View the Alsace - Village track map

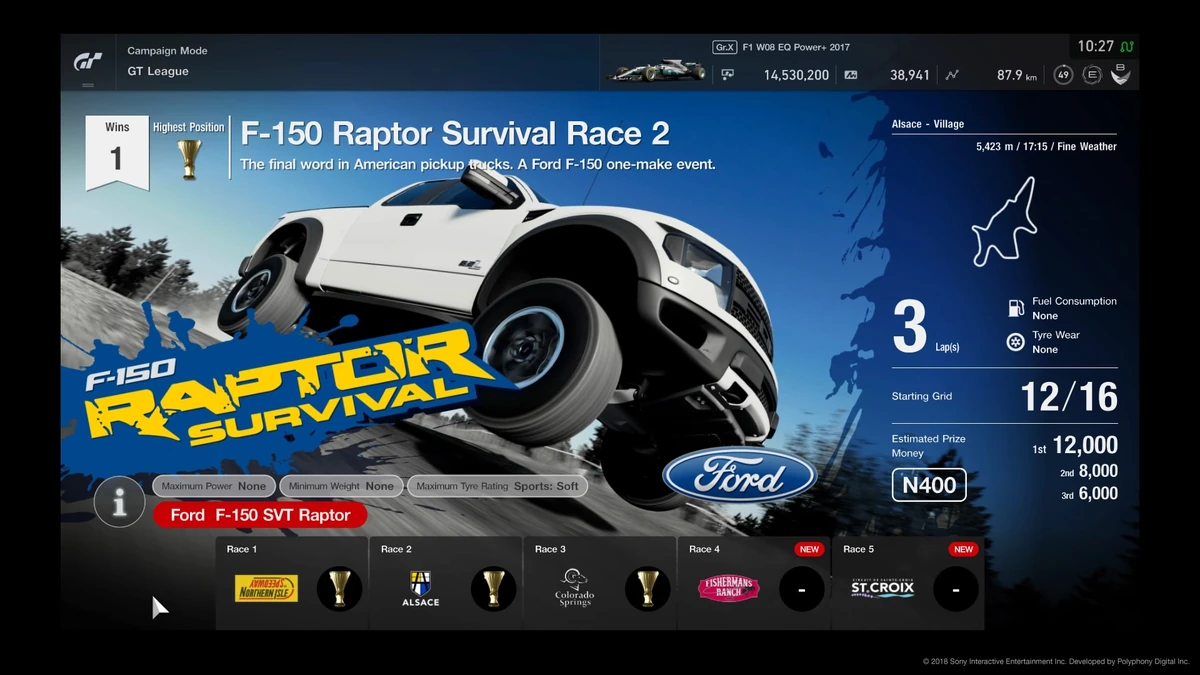pos(1004,220)
